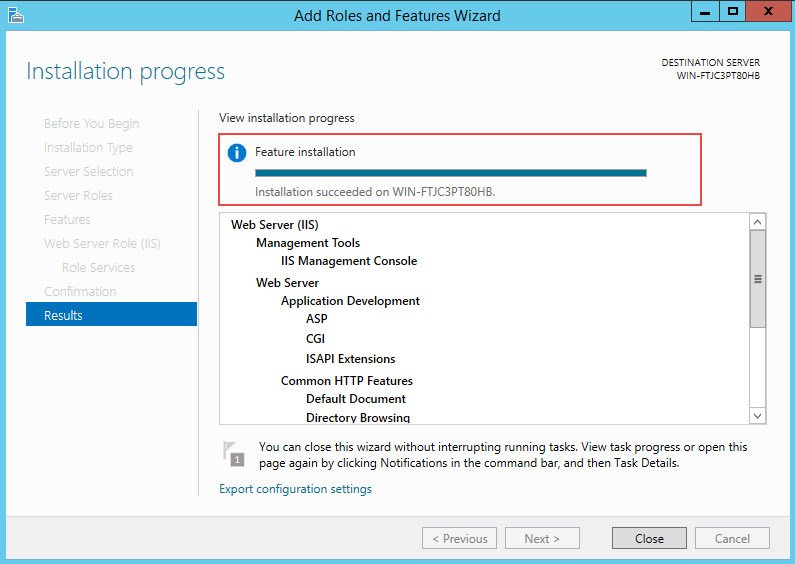Select the Results step in sidebar
The height and width of the screenshot is (564, 795).
tap(111, 315)
